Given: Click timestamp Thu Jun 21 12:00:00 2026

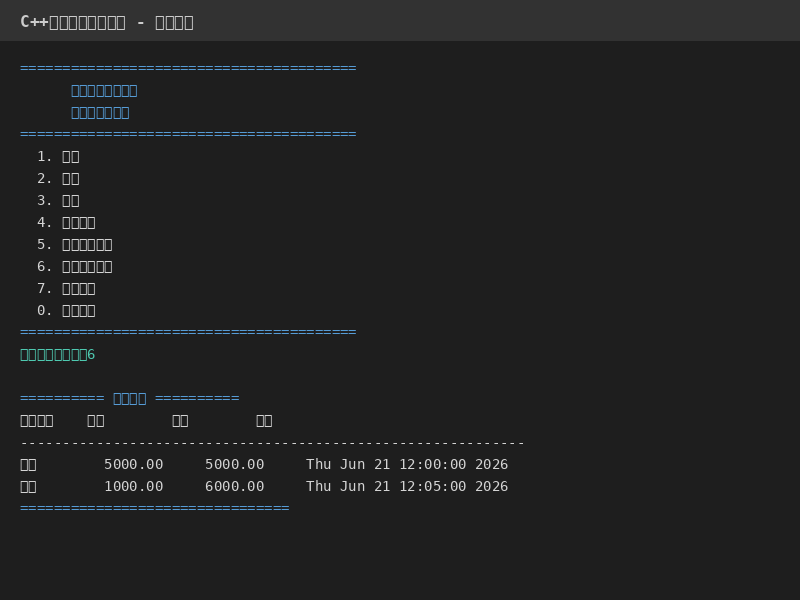Looking at the screenshot, I should (407, 464).
